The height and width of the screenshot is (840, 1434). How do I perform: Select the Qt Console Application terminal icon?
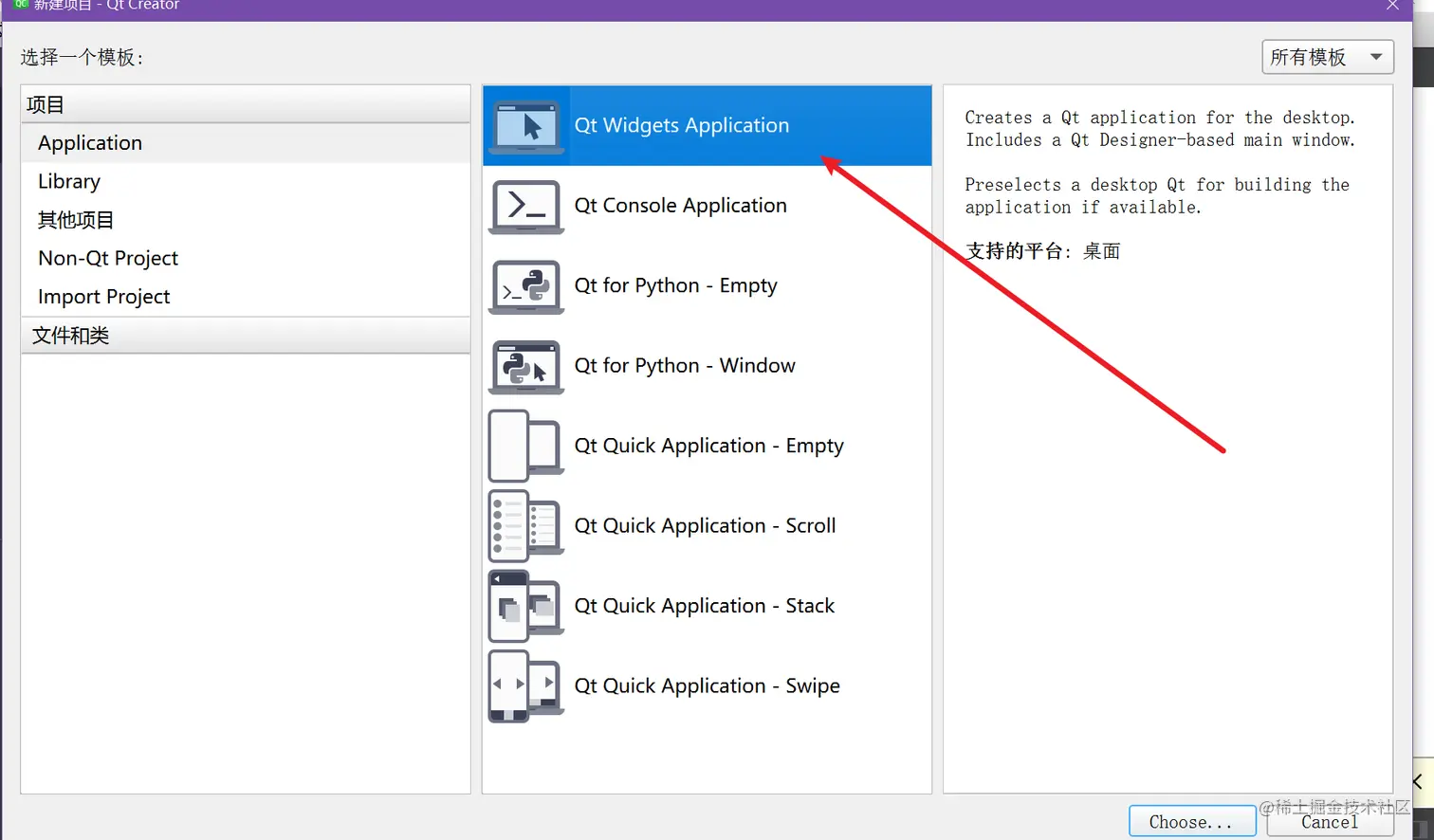pos(526,207)
